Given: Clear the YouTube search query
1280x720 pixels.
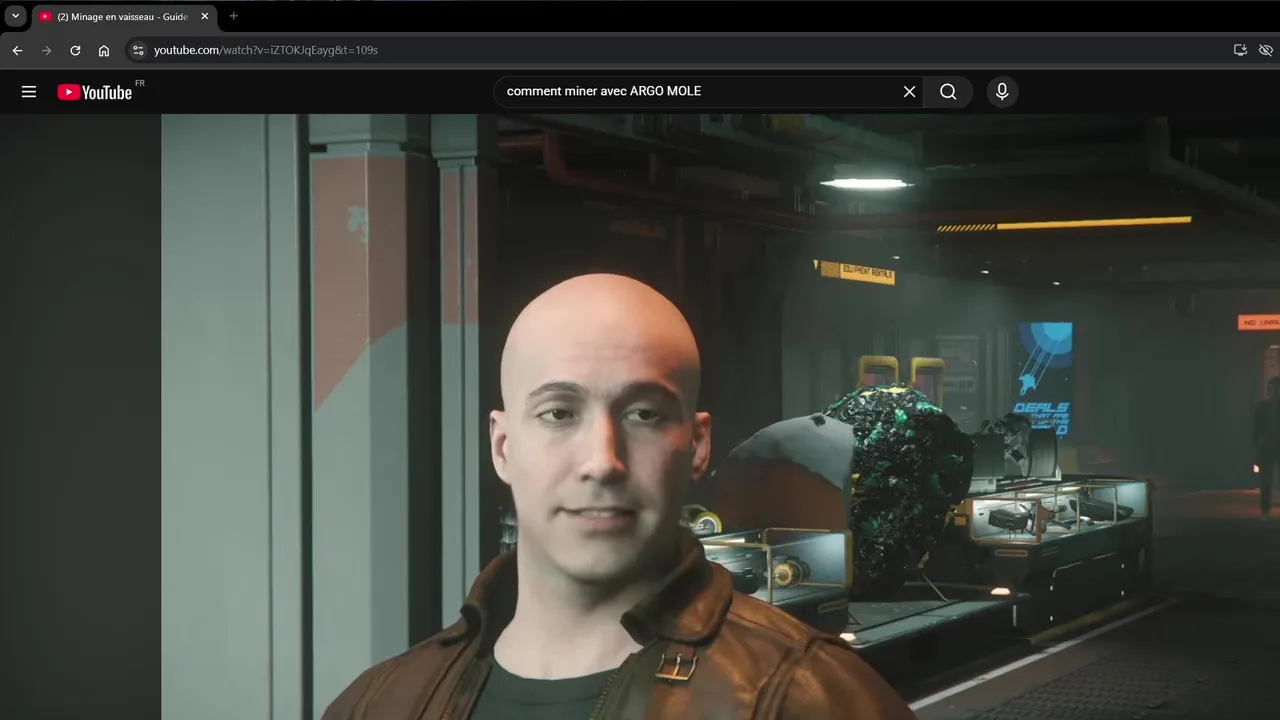Looking at the screenshot, I should 909,92.
